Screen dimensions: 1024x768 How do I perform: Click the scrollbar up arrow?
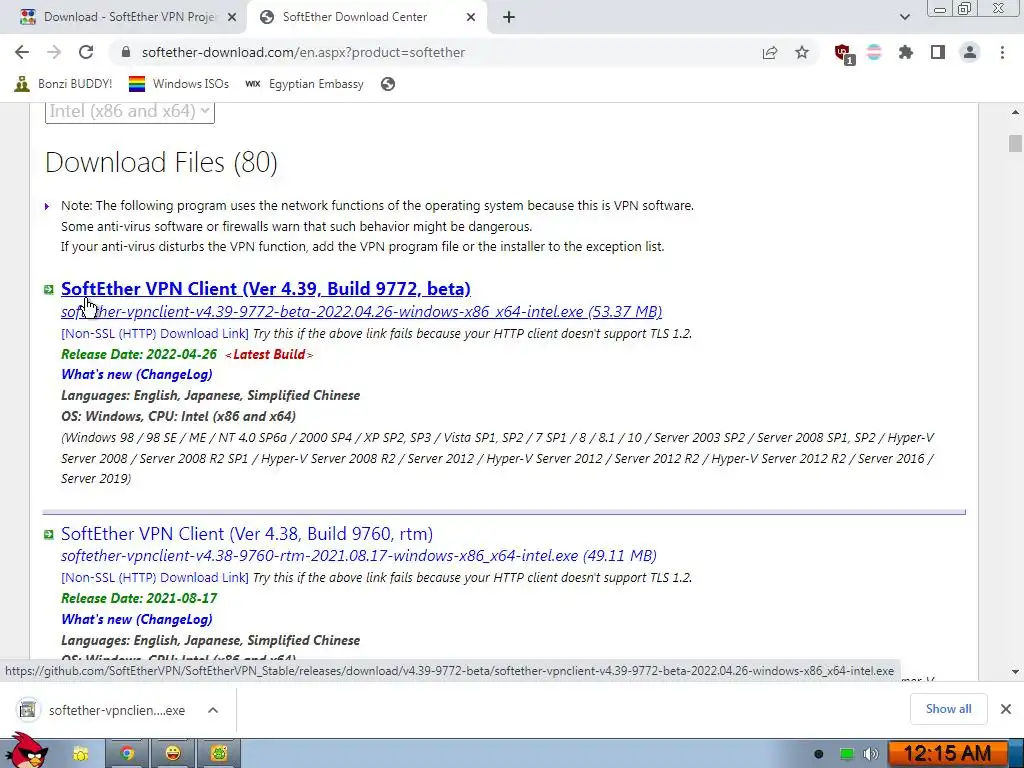click(1015, 112)
